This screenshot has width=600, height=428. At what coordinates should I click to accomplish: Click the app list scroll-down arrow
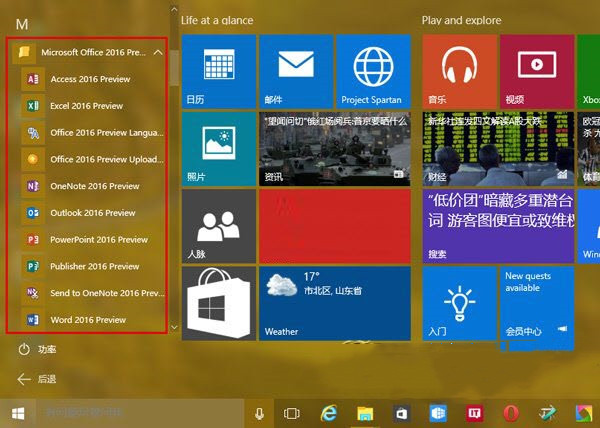tap(174, 327)
